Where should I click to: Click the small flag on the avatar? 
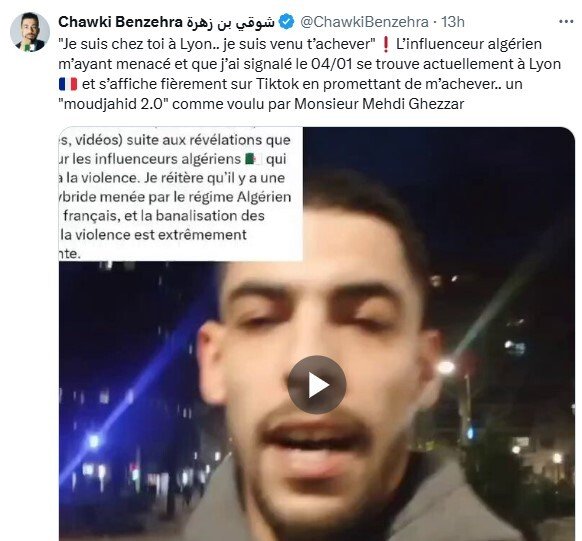point(29,47)
